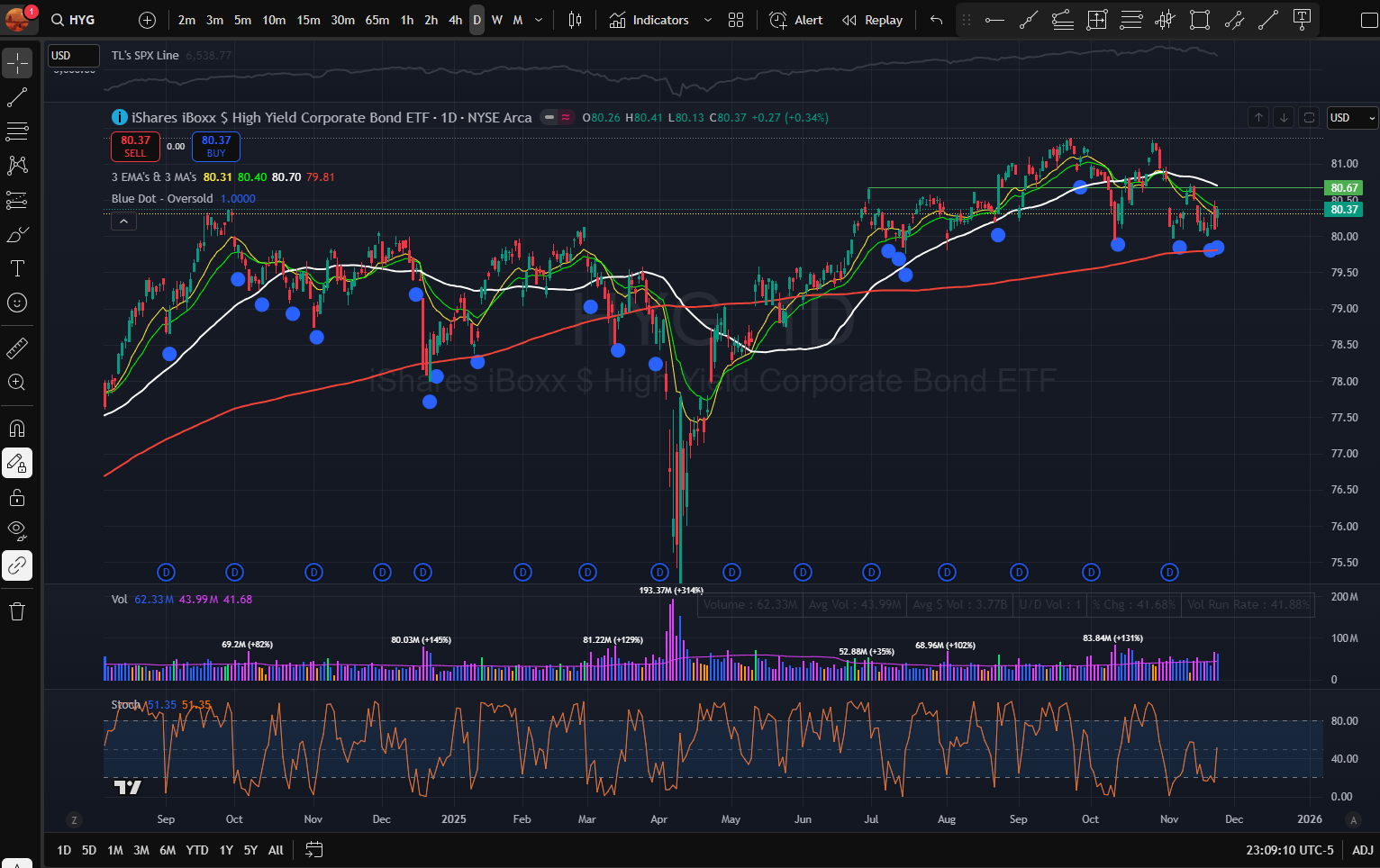Start bar Replay mode
This screenshot has height=868, width=1380.
tap(872, 20)
